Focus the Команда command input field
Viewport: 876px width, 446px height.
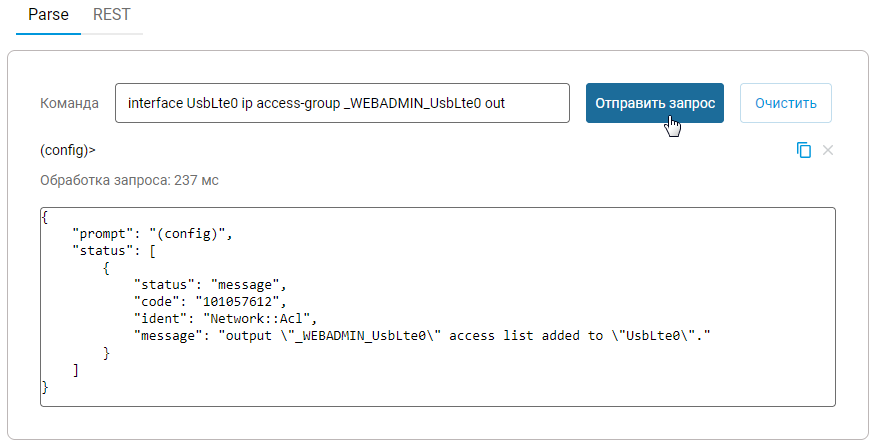[342, 103]
